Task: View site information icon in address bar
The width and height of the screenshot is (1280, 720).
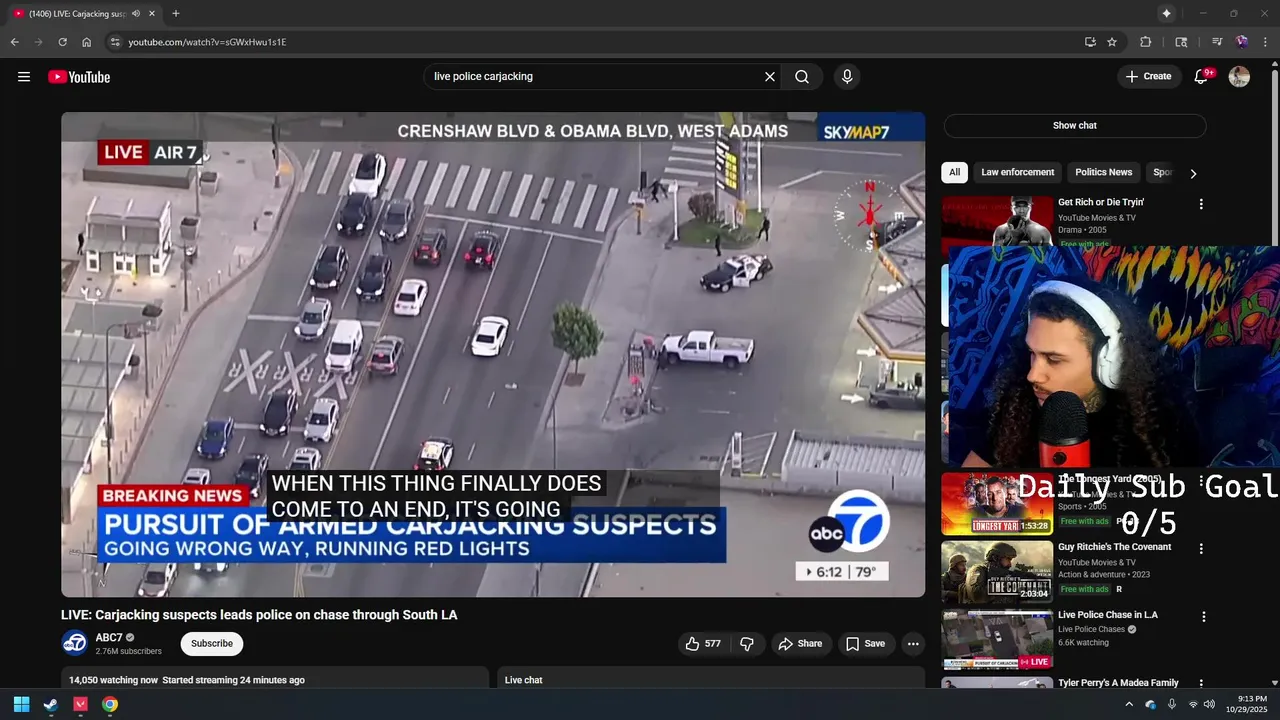Action: point(115,42)
